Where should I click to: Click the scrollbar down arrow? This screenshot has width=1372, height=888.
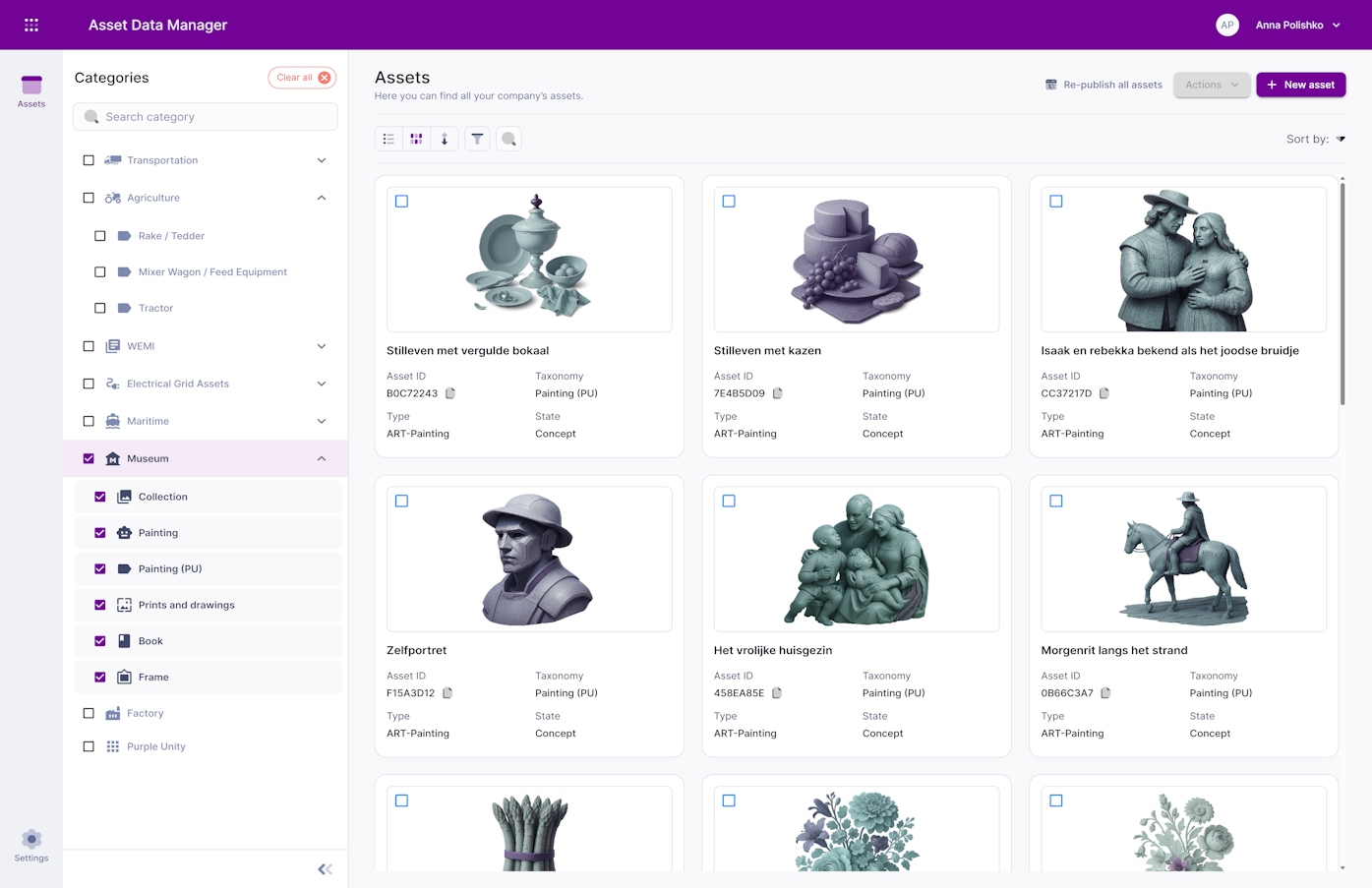pos(1342,868)
